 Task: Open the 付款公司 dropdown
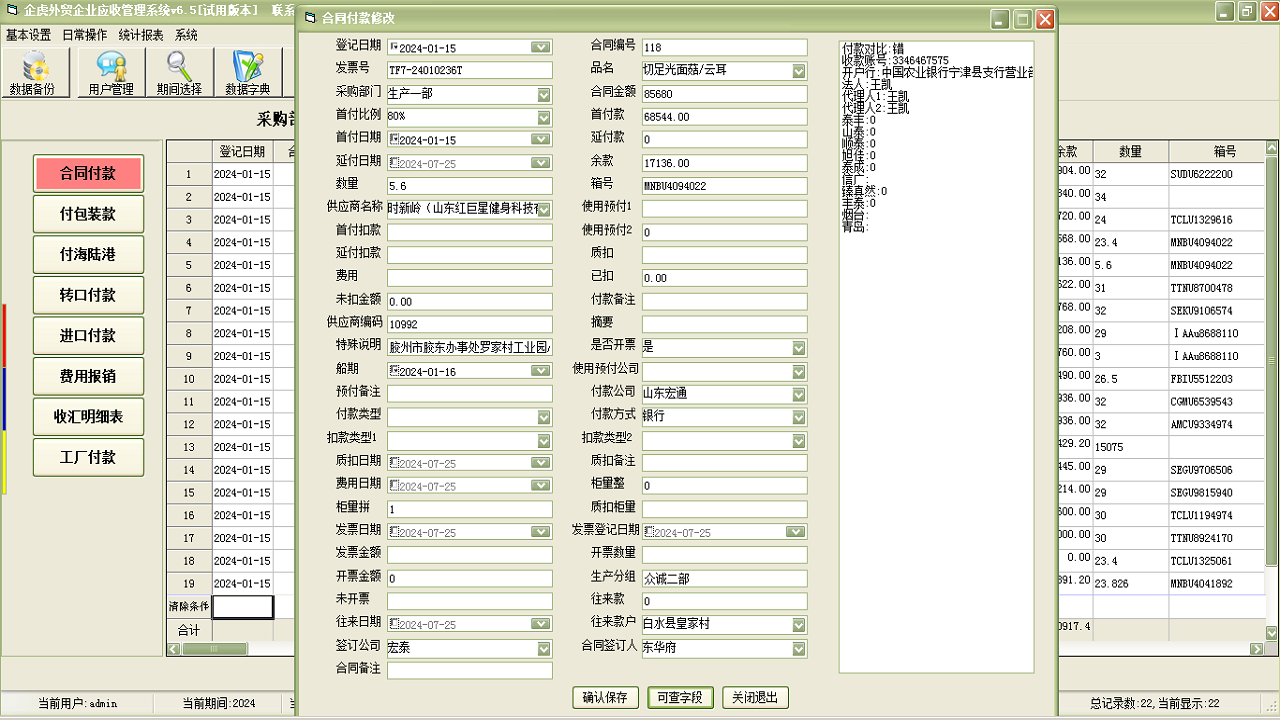(x=799, y=394)
